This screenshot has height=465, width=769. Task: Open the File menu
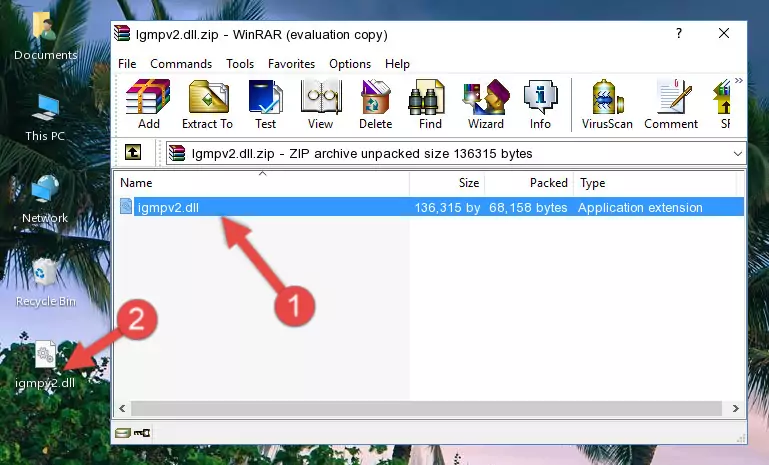point(127,64)
